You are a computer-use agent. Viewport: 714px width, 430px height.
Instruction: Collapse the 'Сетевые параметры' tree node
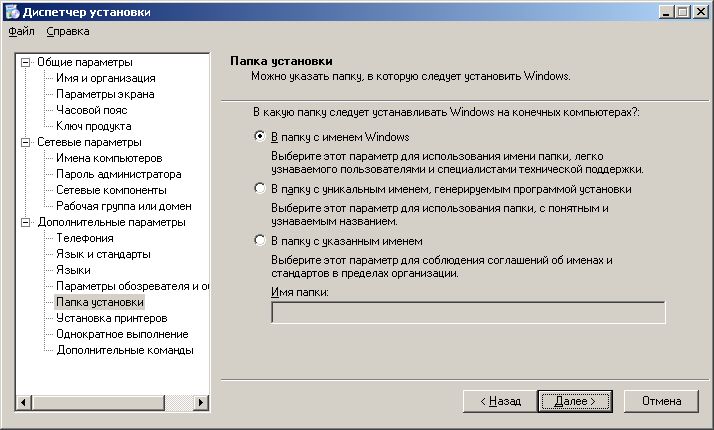click(x=26, y=142)
